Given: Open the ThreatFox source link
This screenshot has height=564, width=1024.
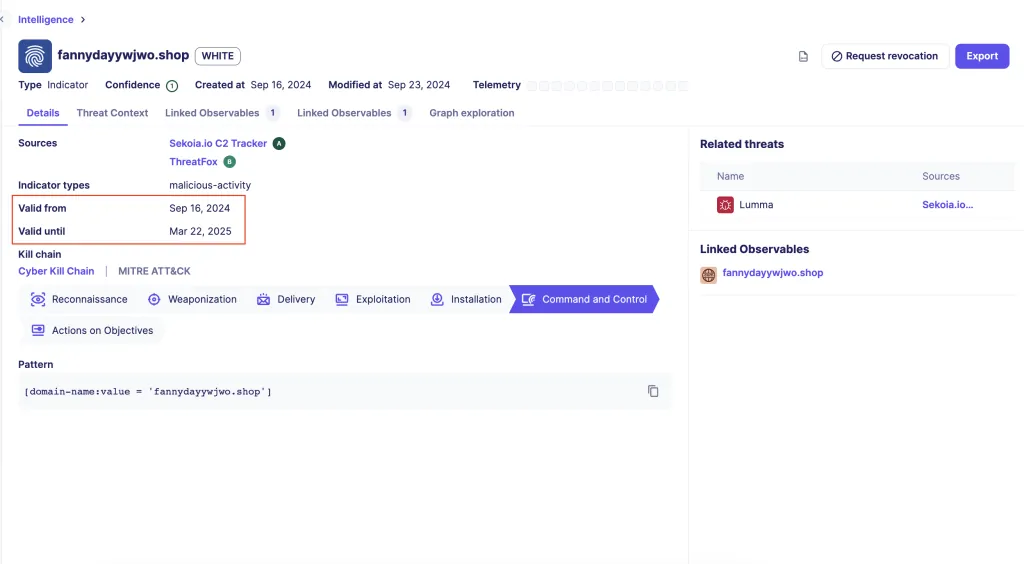Looking at the screenshot, I should coord(193,162).
